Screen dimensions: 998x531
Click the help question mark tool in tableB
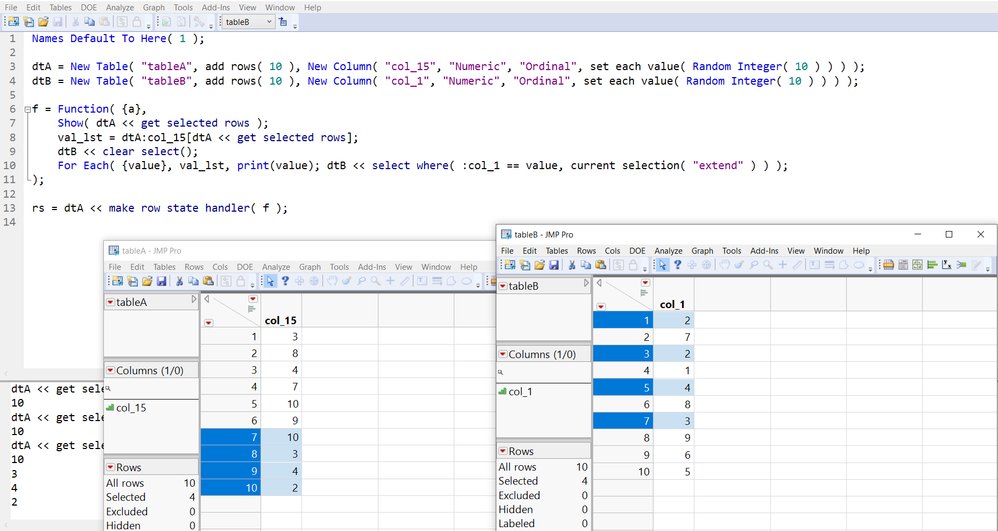point(678,265)
